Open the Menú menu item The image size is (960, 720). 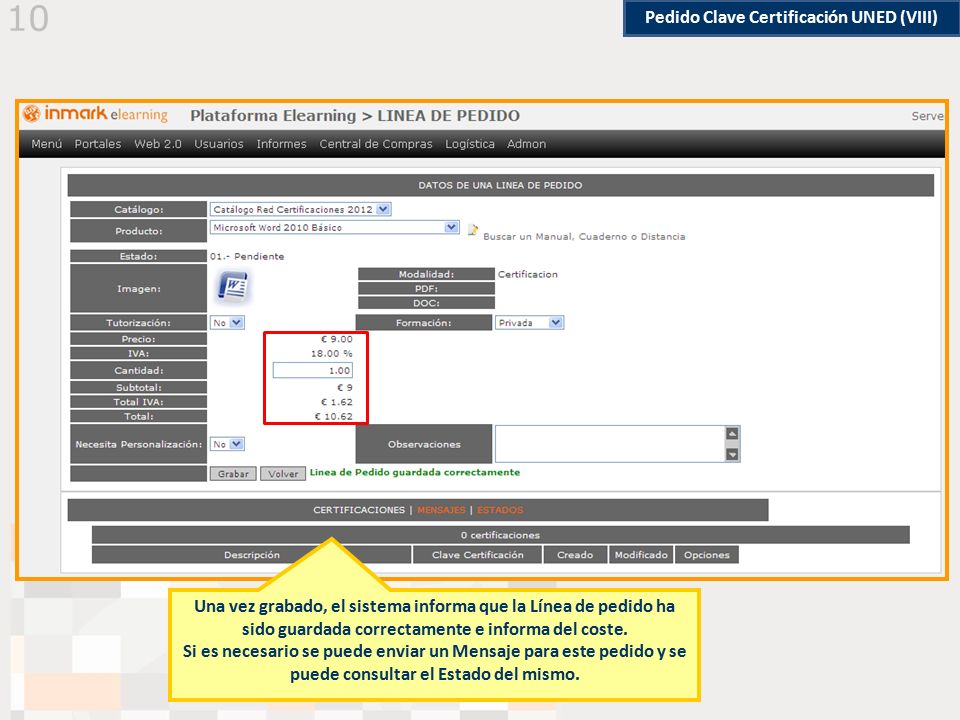pyautogui.click(x=47, y=144)
